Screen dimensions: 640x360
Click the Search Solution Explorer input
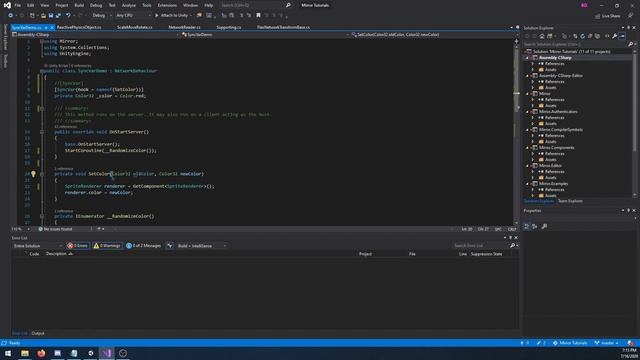click(575, 44)
